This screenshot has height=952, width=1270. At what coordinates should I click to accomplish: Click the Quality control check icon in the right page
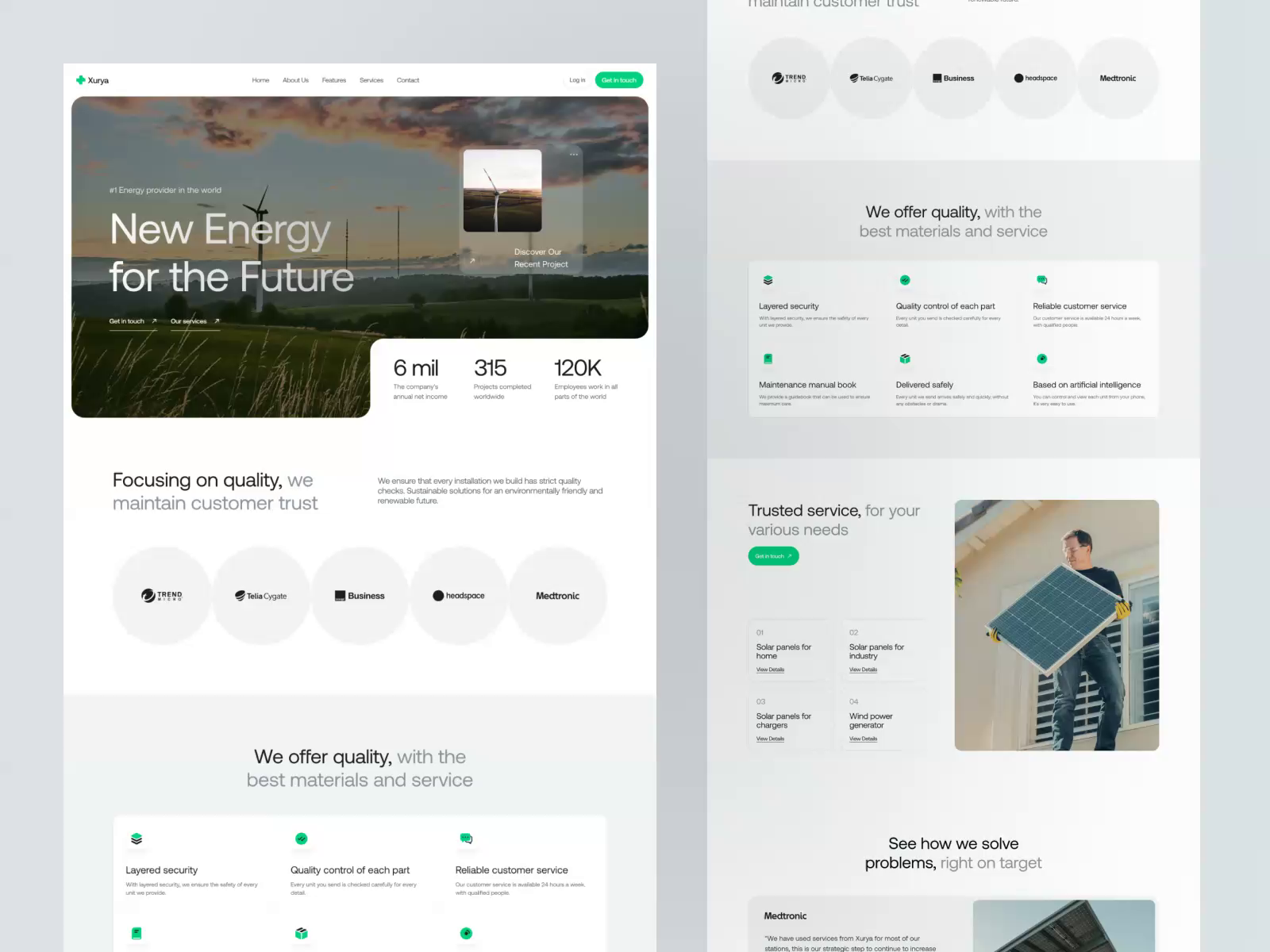905,280
